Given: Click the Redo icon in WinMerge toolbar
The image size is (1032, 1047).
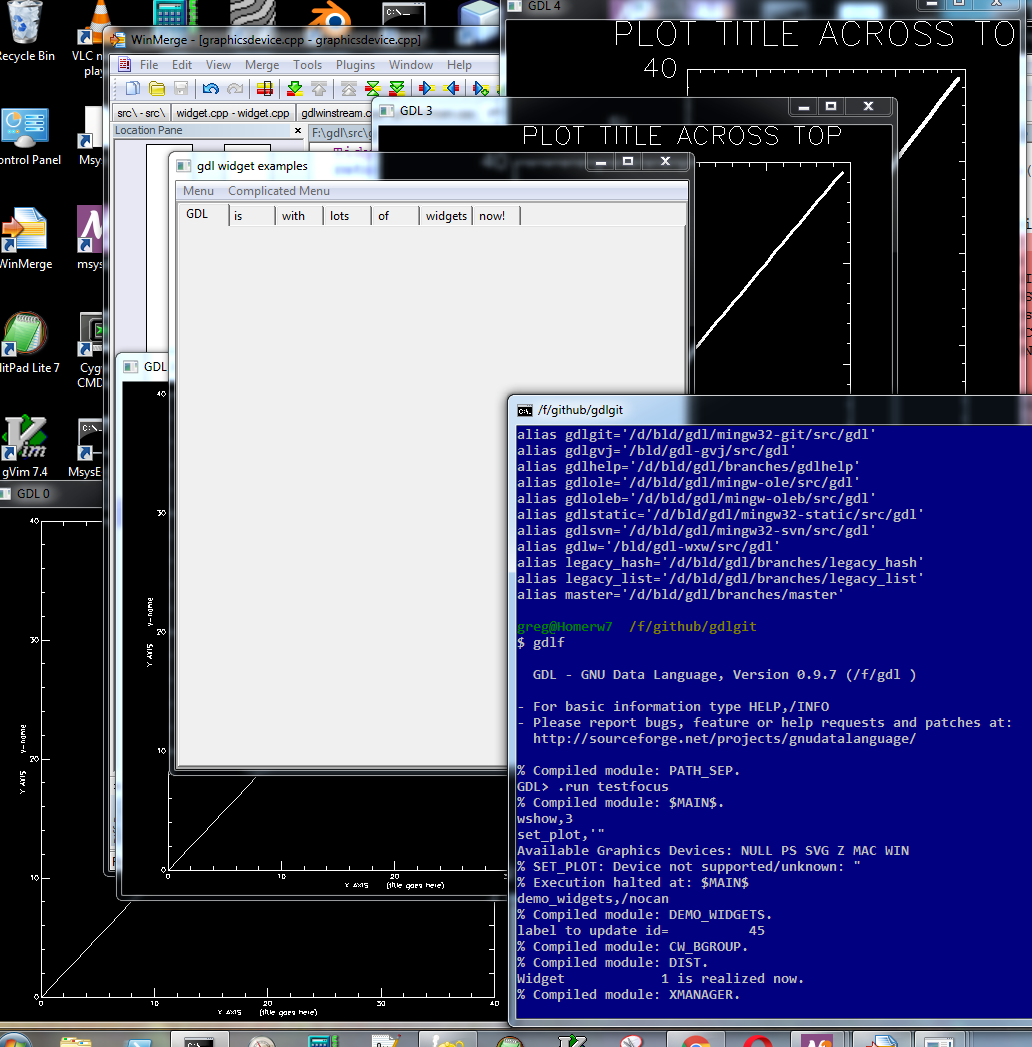Looking at the screenshot, I should coord(233,88).
